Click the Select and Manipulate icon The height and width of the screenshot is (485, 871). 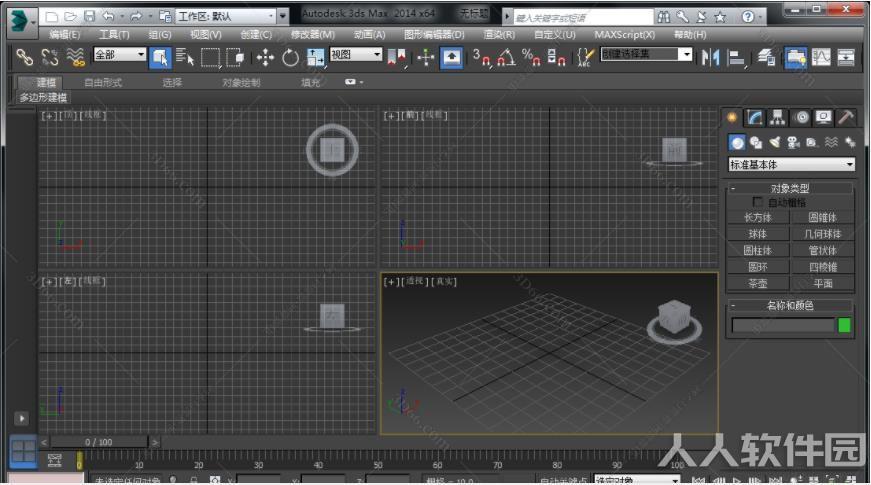(x=426, y=57)
